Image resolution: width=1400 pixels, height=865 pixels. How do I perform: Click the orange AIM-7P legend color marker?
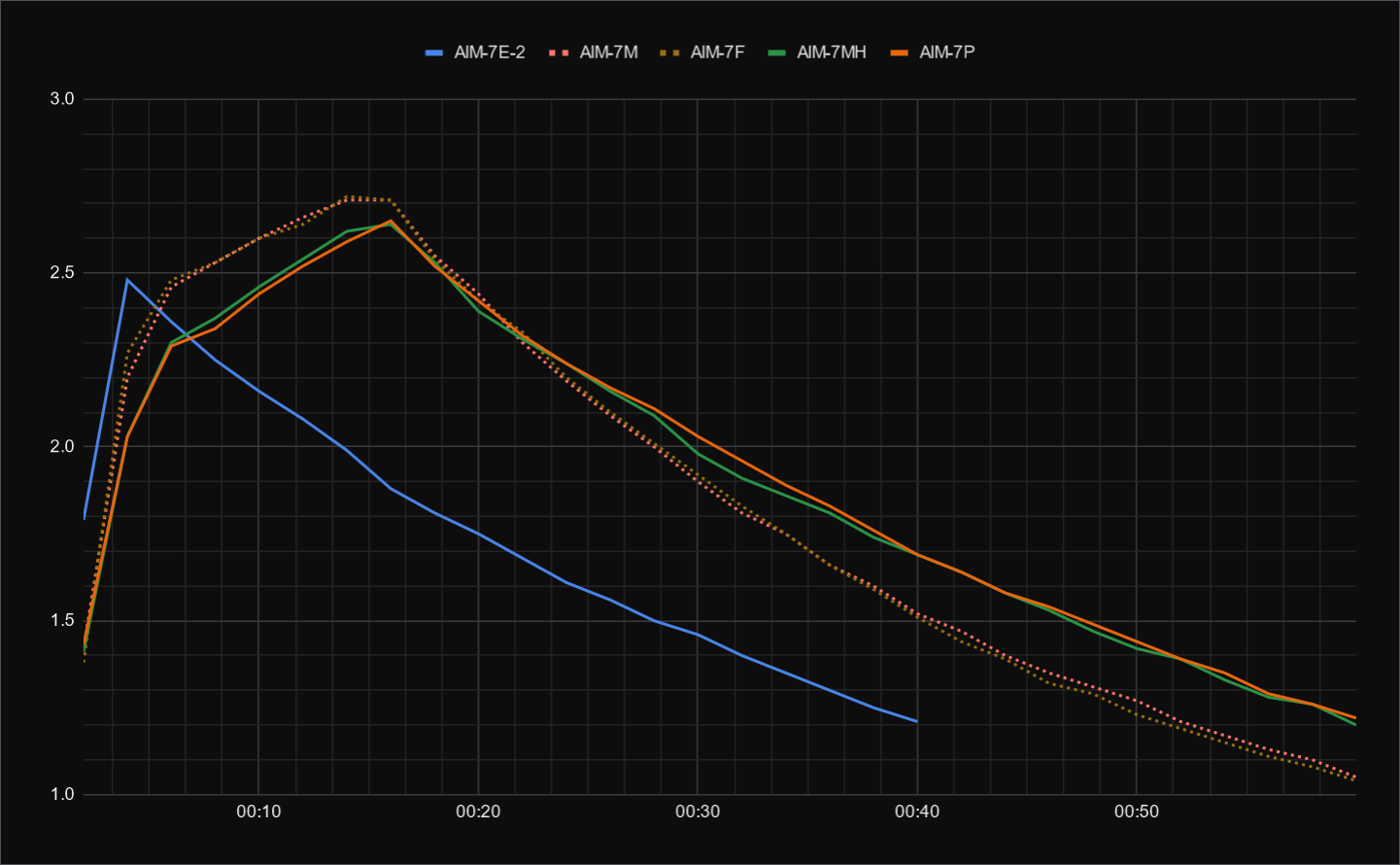point(900,52)
